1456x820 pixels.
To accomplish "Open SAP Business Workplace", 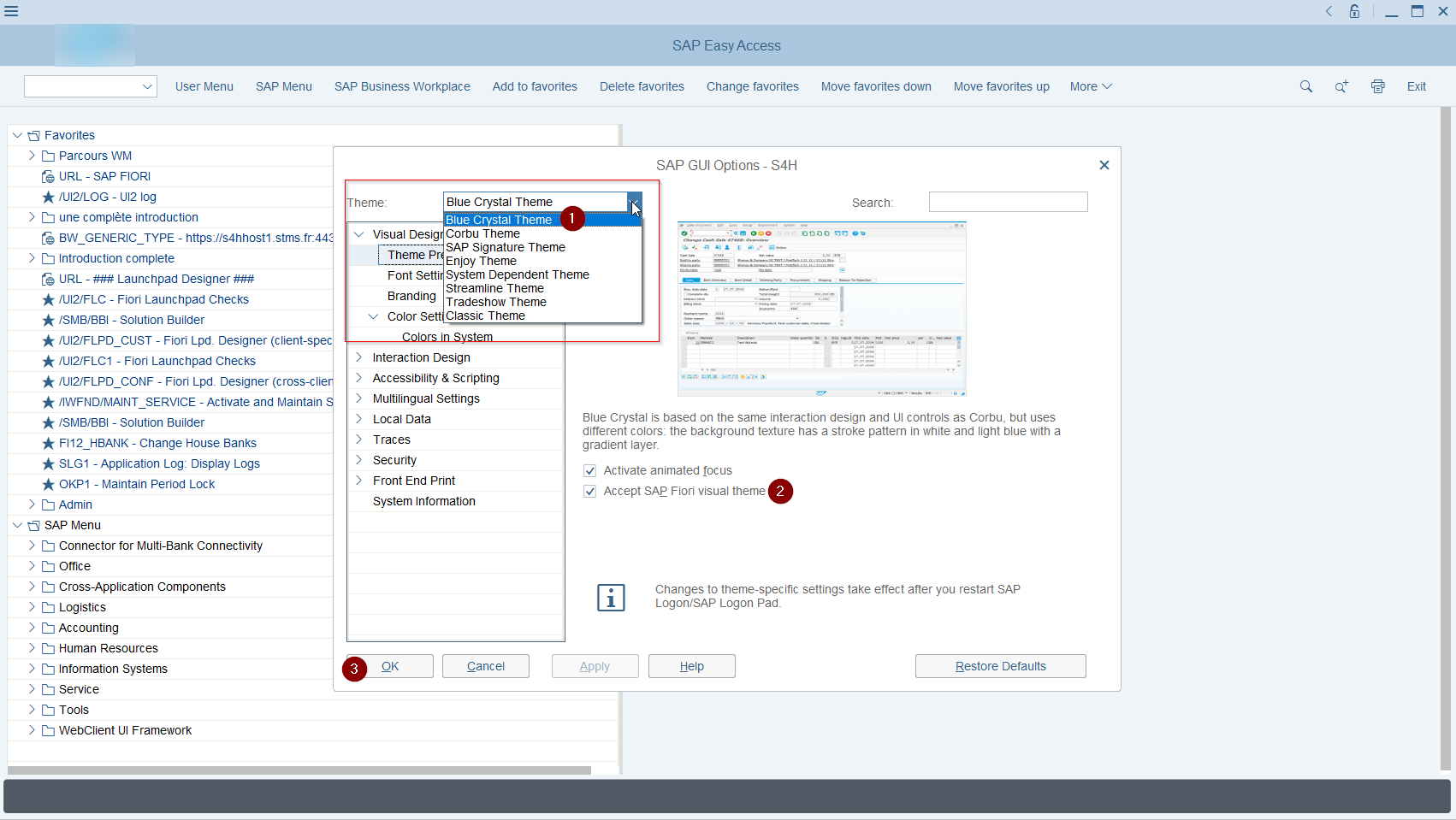I will (402, 86).
